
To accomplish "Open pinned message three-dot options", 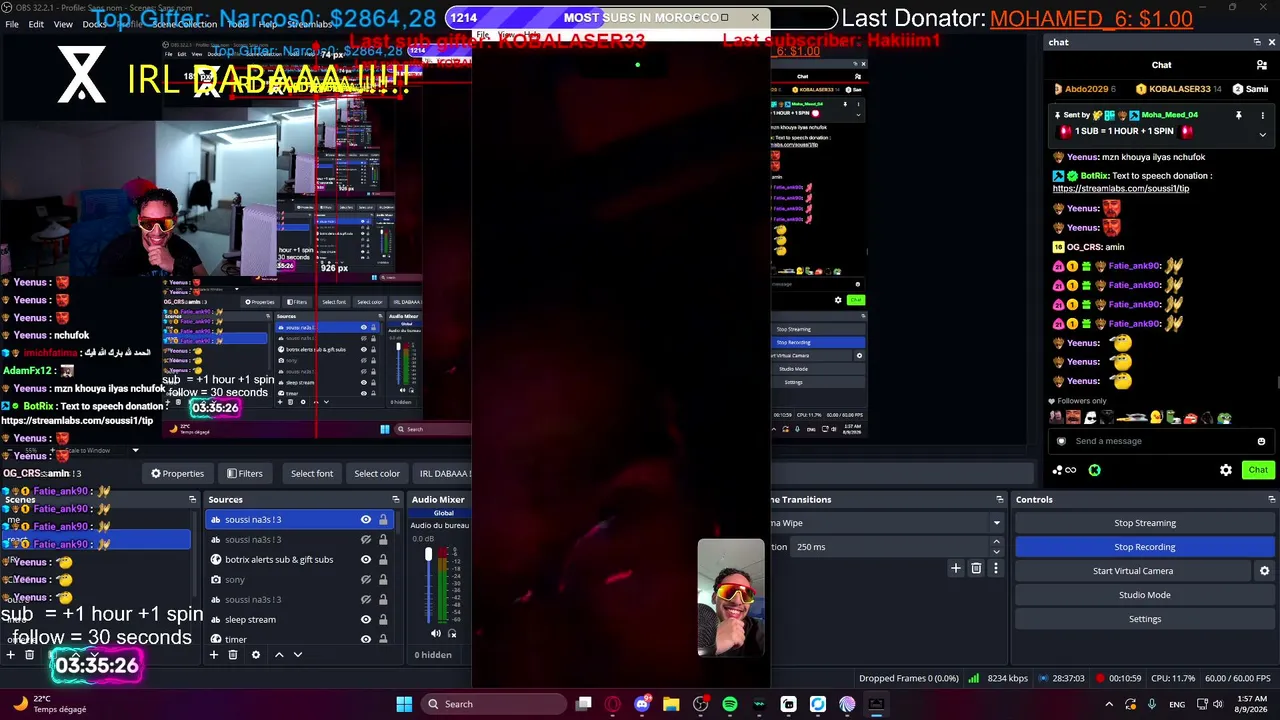I will tap(1262, 115).
